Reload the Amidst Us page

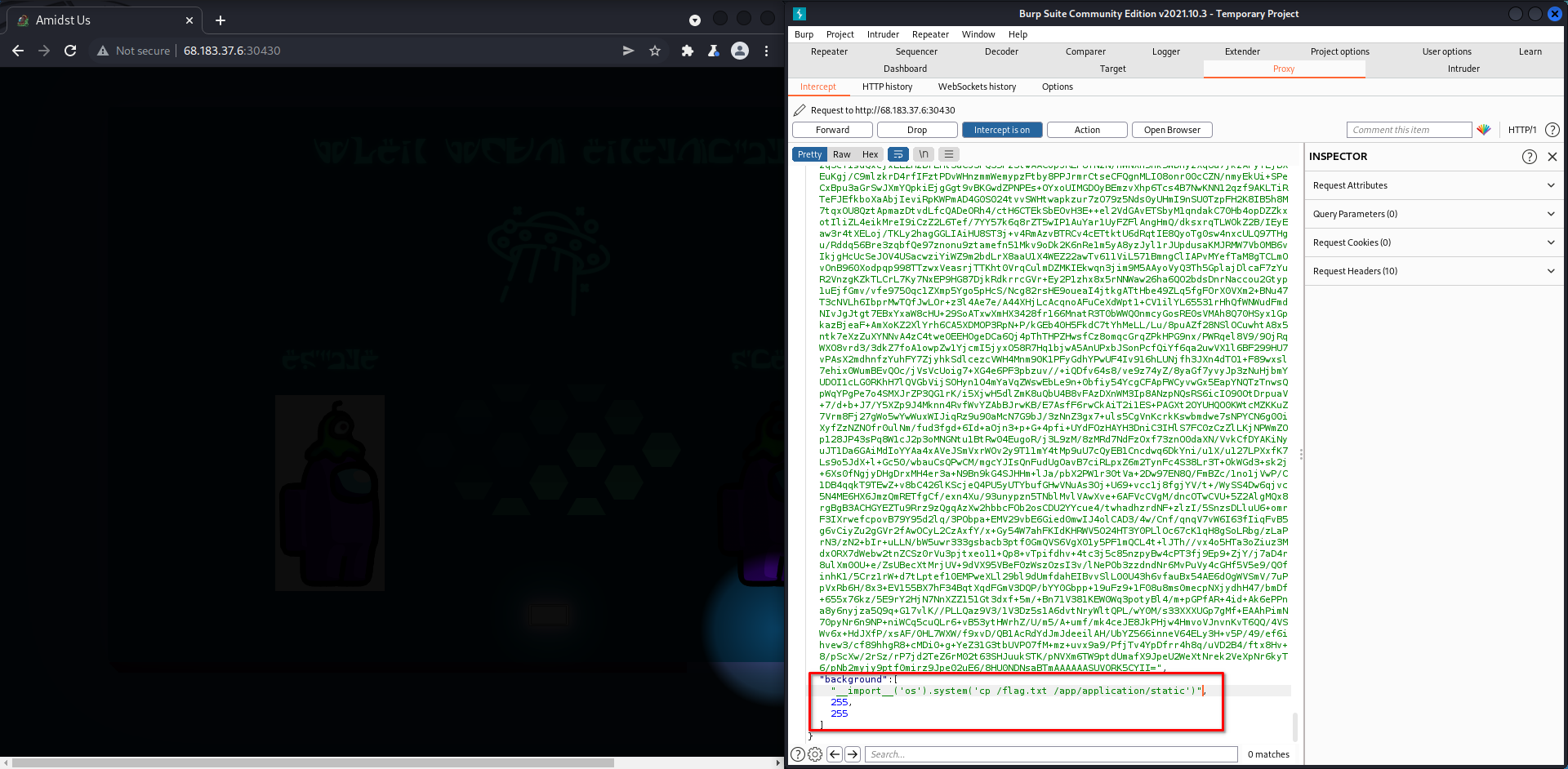(x=70, y=51)
